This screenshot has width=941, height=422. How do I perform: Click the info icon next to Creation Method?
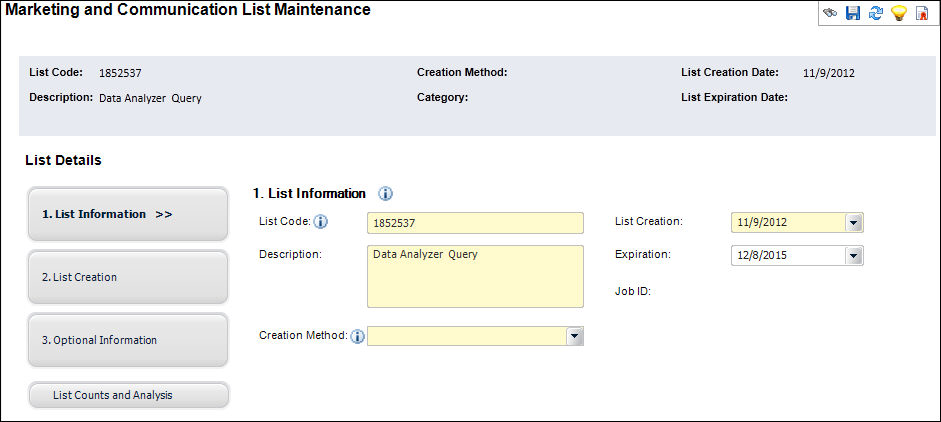tap(358, 336)
